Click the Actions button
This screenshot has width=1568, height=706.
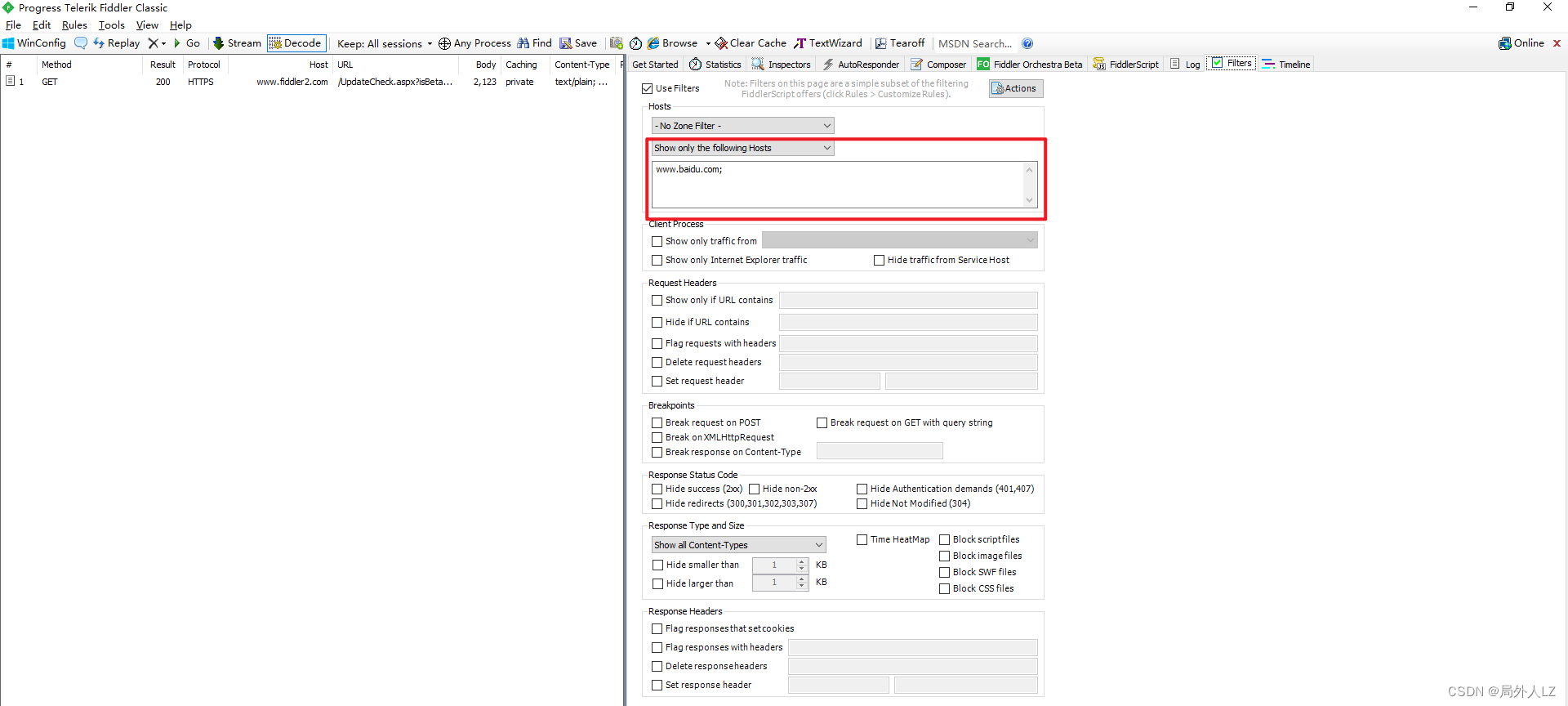(x=1016, y=88)
